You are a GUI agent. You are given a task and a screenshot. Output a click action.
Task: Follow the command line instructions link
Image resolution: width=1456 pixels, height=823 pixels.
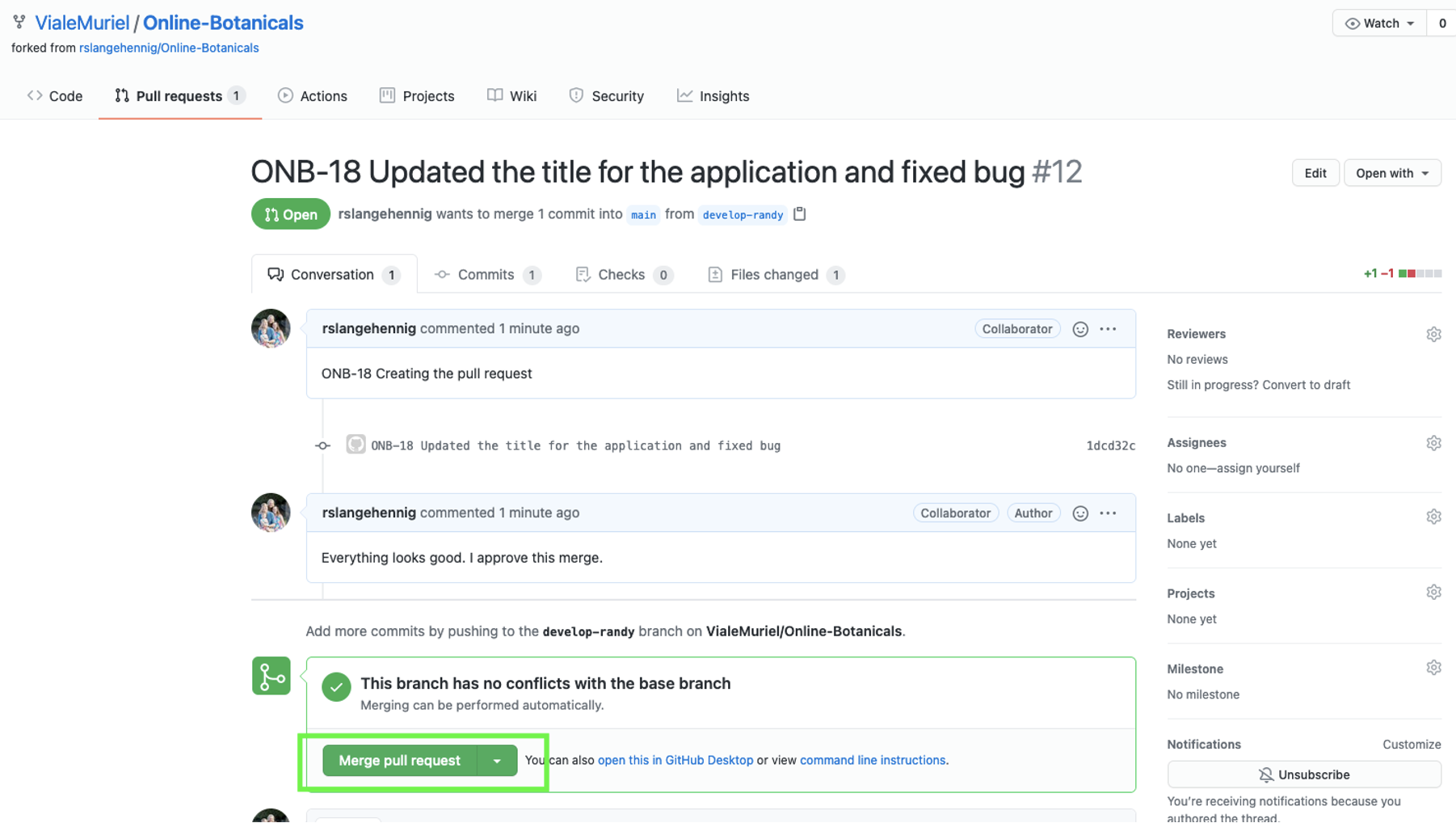(x=872, y=760)
